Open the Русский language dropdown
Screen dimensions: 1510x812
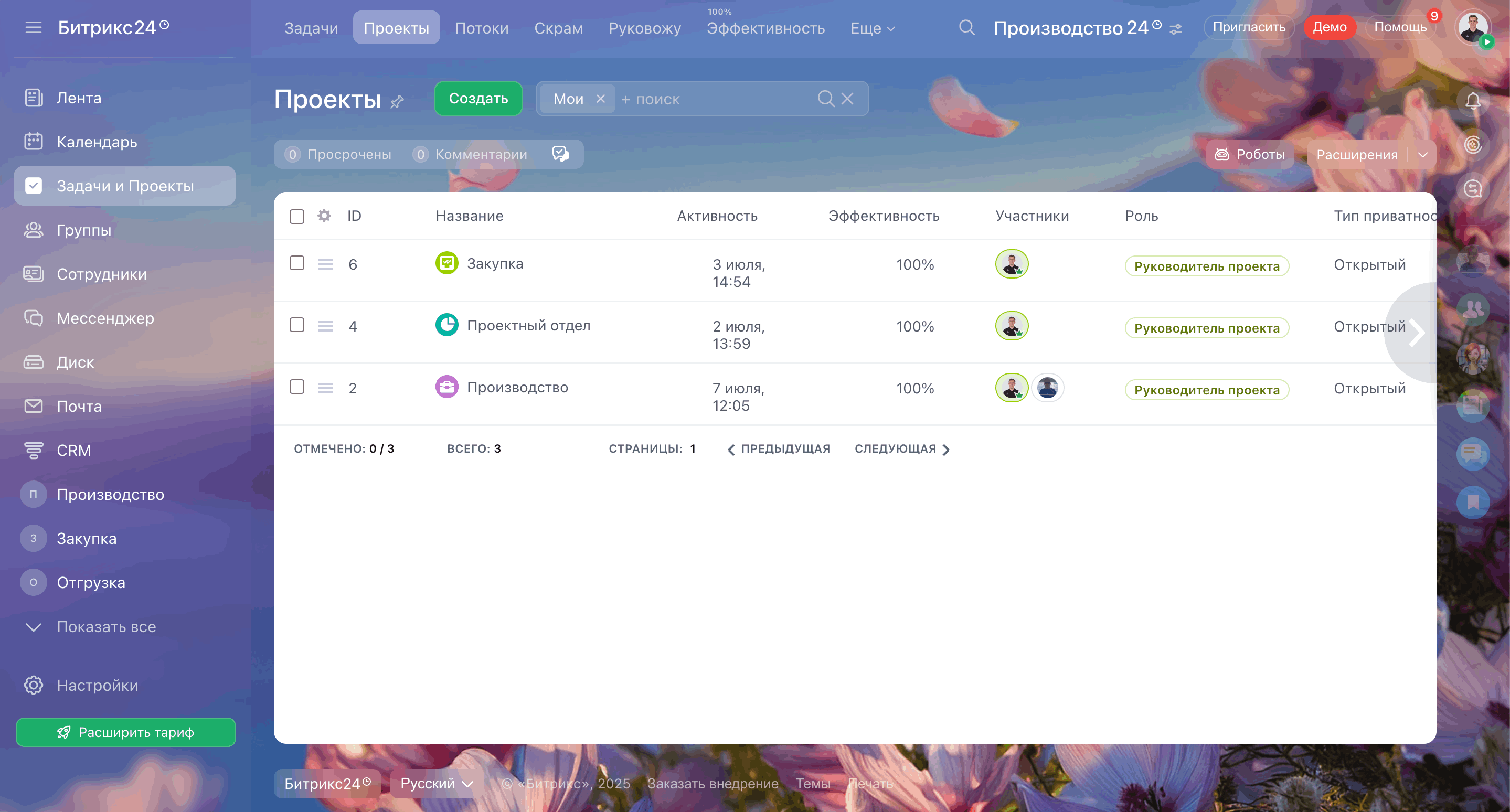pos(436,783)
